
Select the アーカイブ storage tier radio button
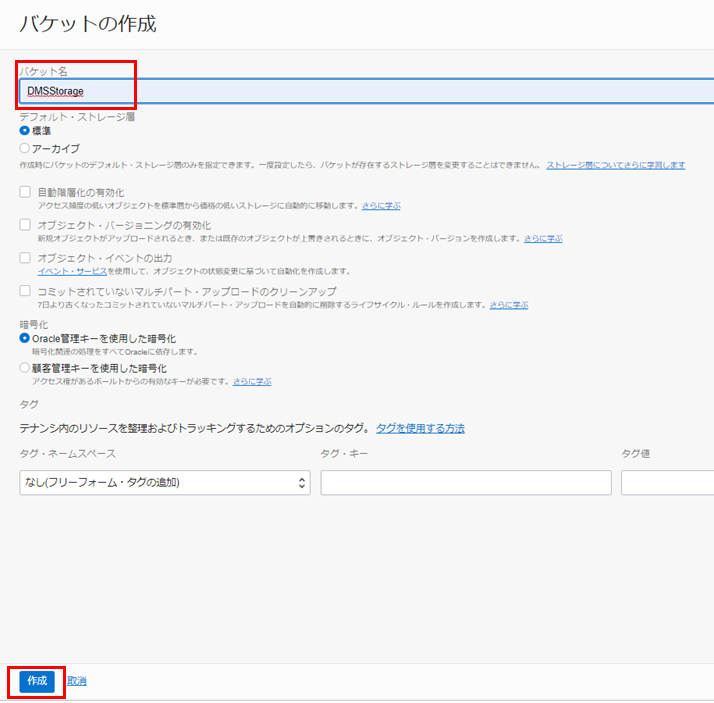coord(25,148)
